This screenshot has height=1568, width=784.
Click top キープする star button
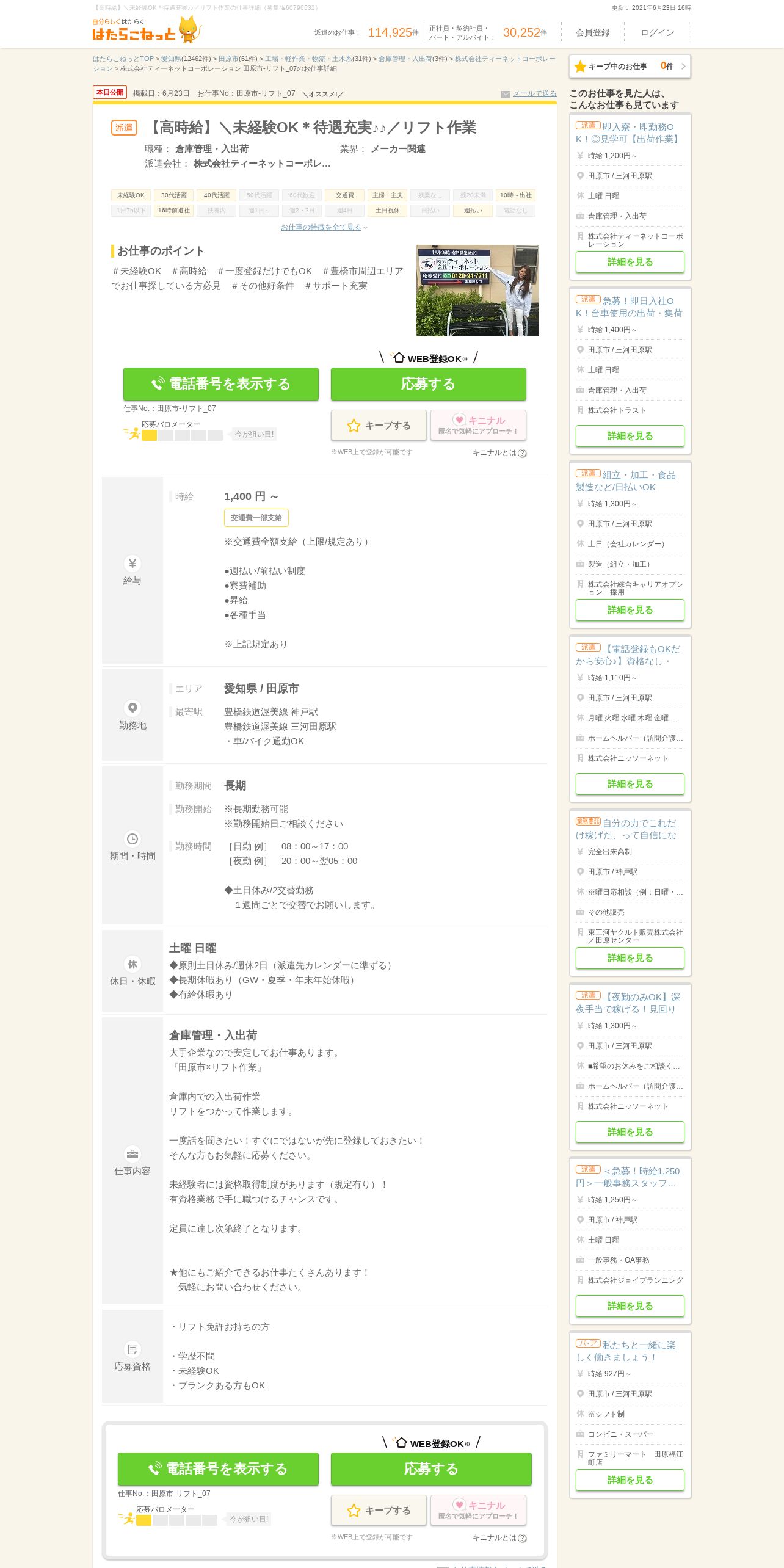click(379, 425)
